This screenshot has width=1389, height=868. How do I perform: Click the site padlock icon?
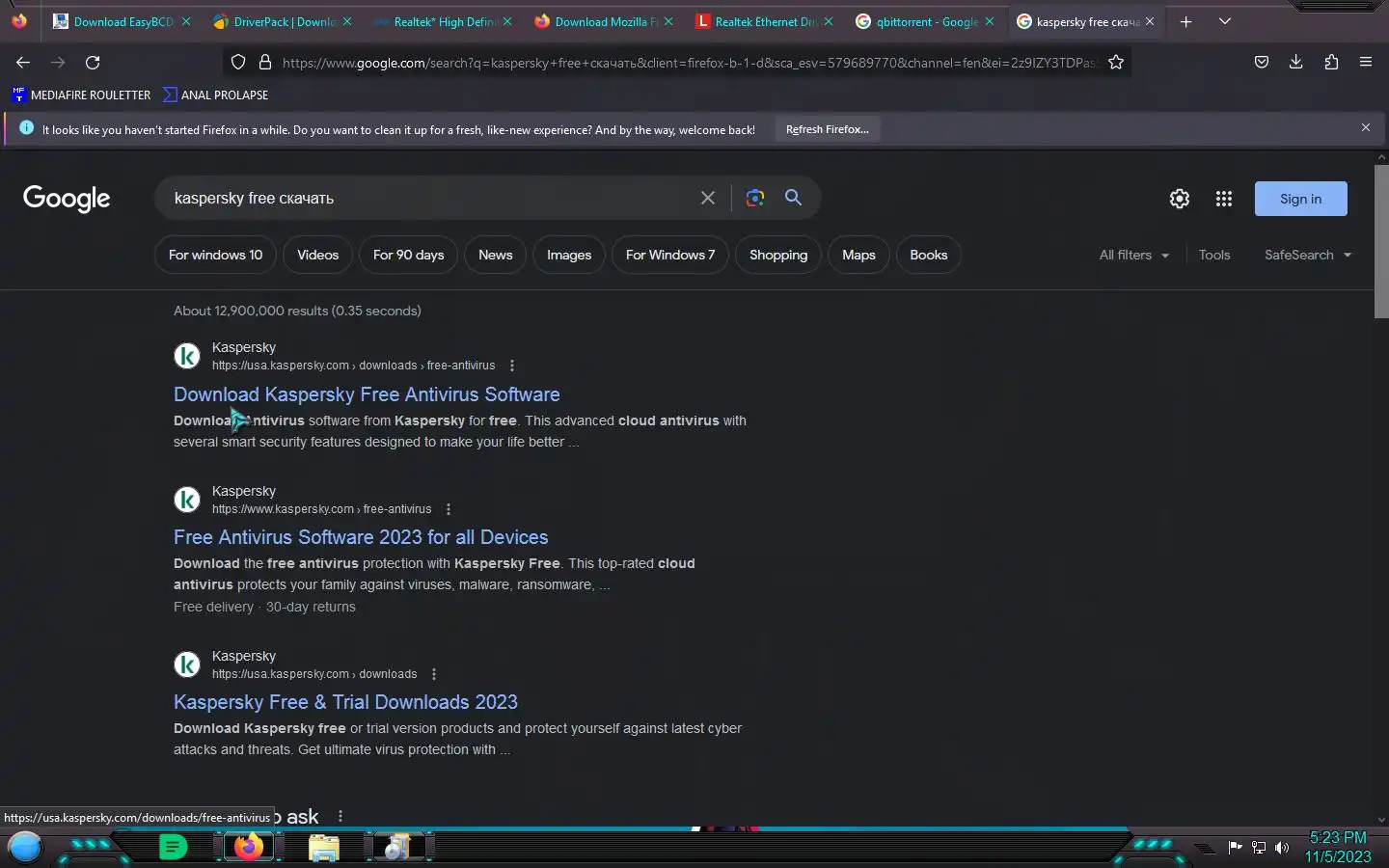tap(265, 63)
